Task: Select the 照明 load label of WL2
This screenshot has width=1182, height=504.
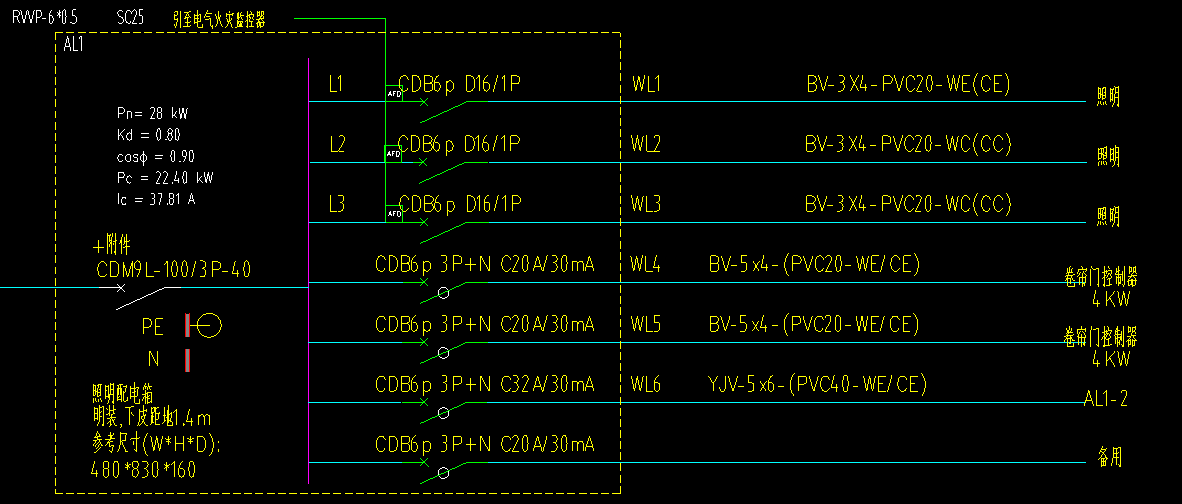Action: click(x=1108, y=157)
